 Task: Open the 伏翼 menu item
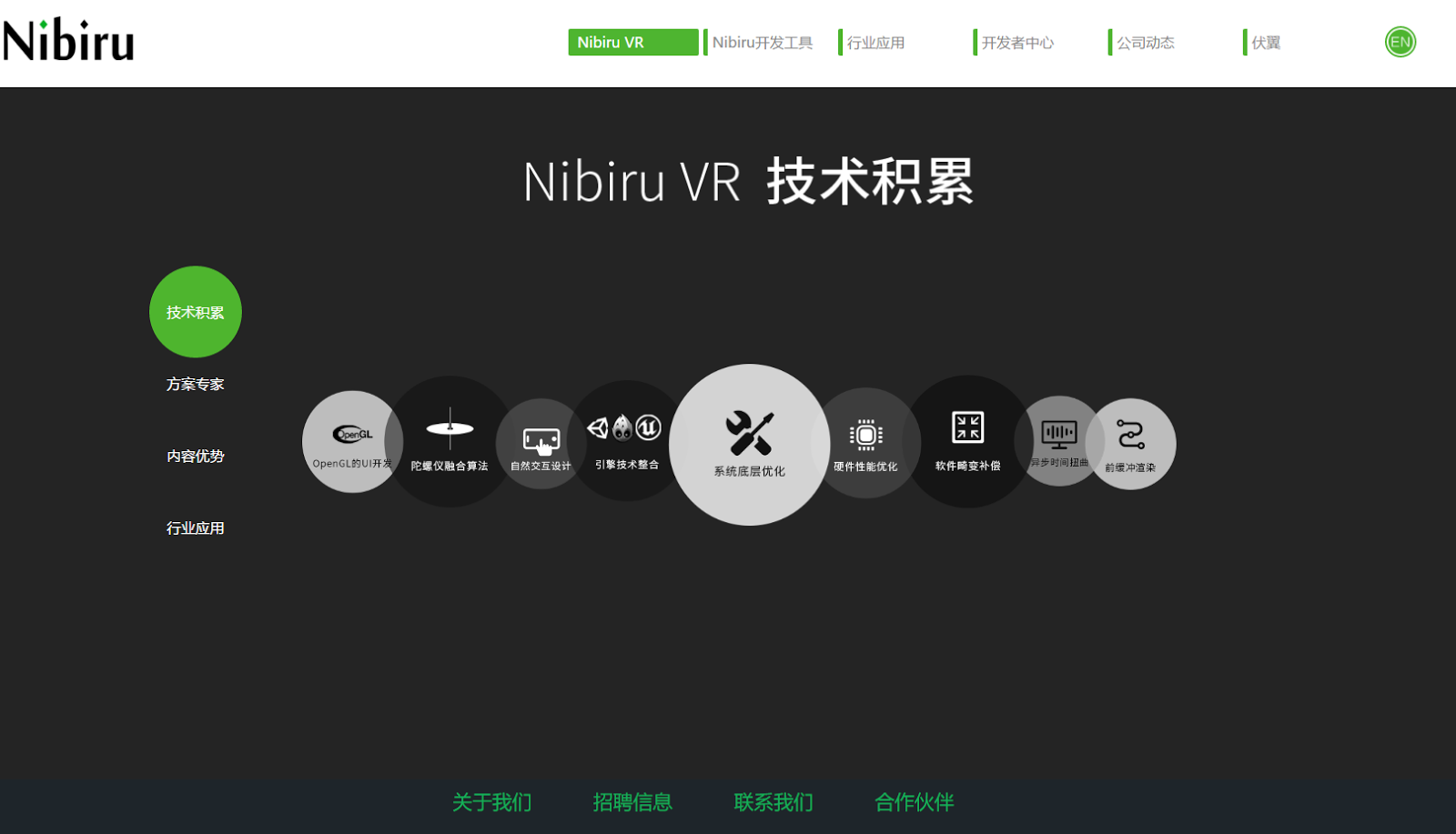[1266, 43]
